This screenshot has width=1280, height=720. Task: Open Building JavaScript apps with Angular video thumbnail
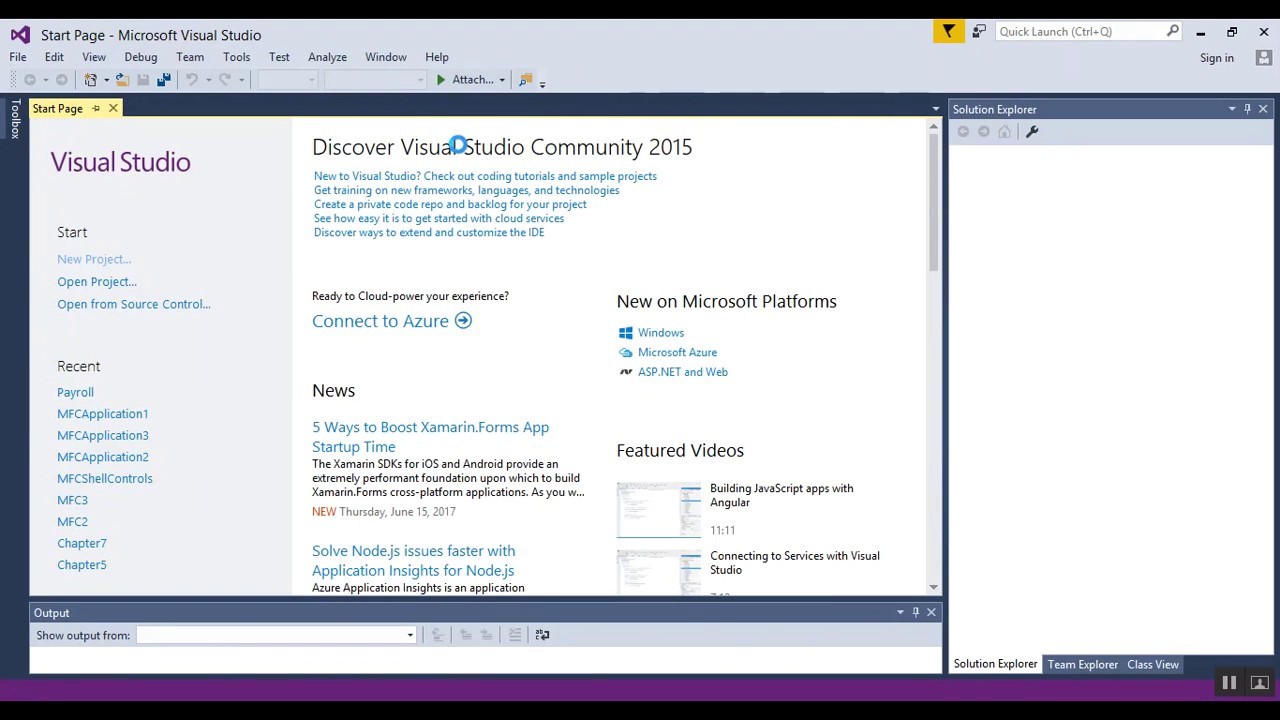[659, 511]
